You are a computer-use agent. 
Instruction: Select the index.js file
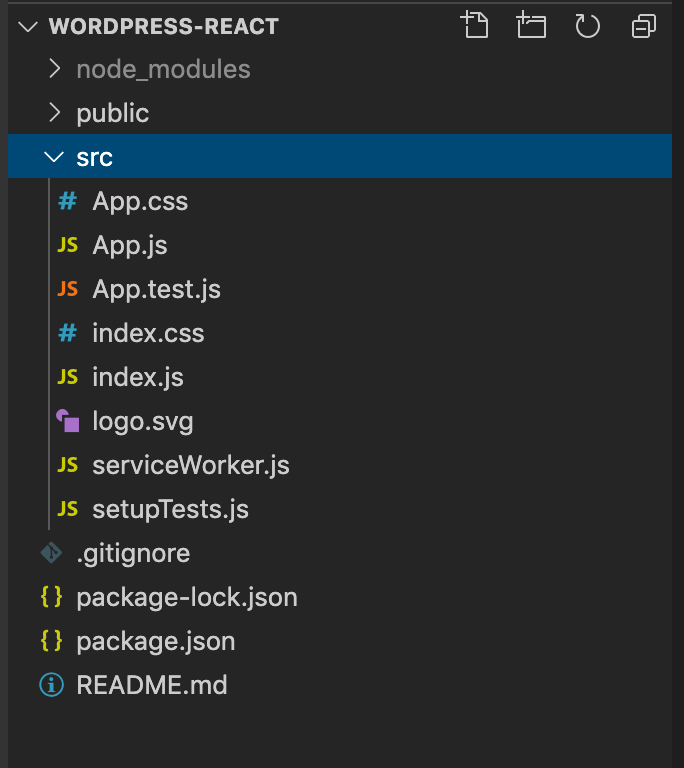[138, 377]
